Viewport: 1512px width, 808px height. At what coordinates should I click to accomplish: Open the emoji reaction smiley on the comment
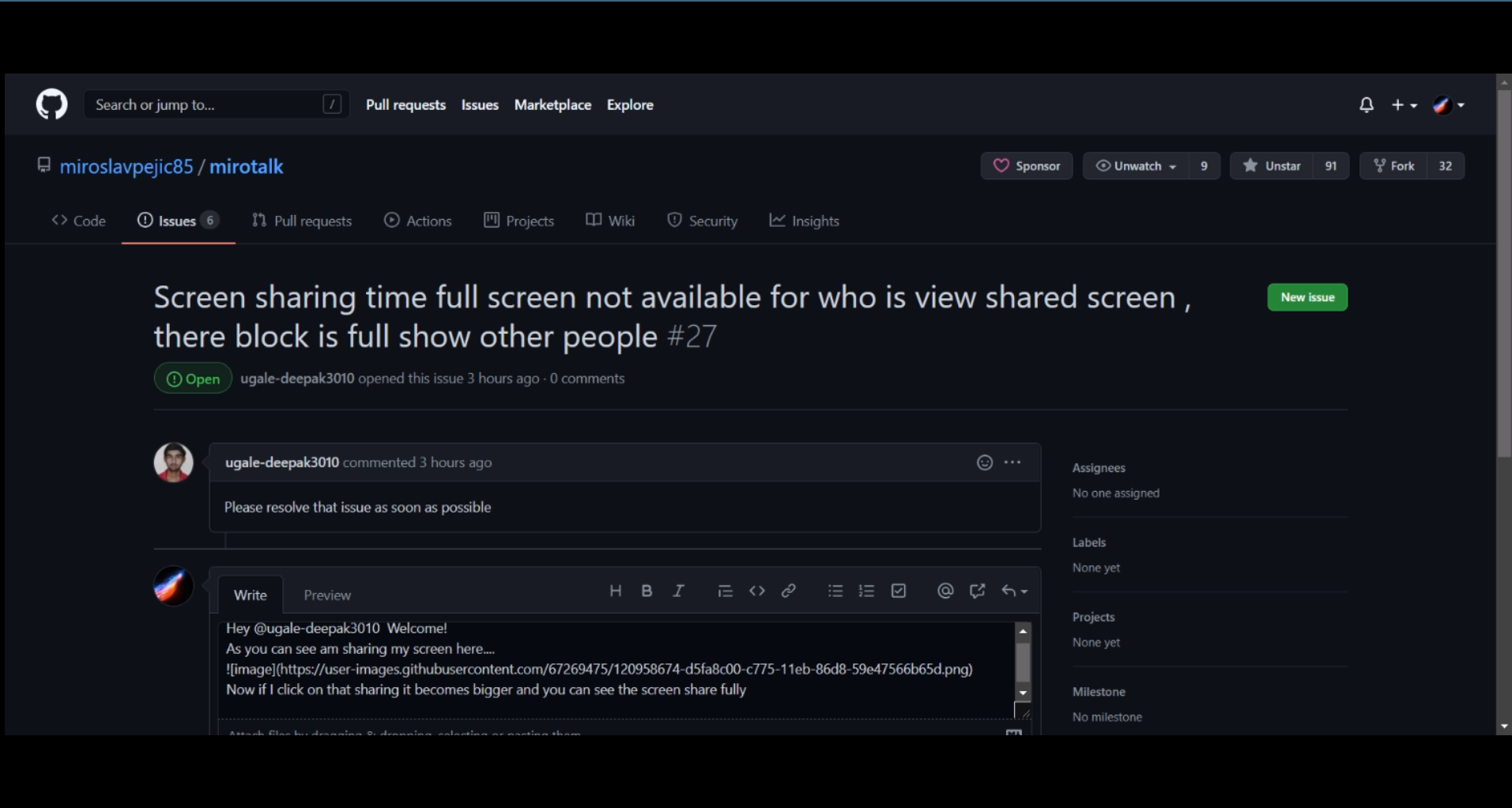[x=984, y=463]
